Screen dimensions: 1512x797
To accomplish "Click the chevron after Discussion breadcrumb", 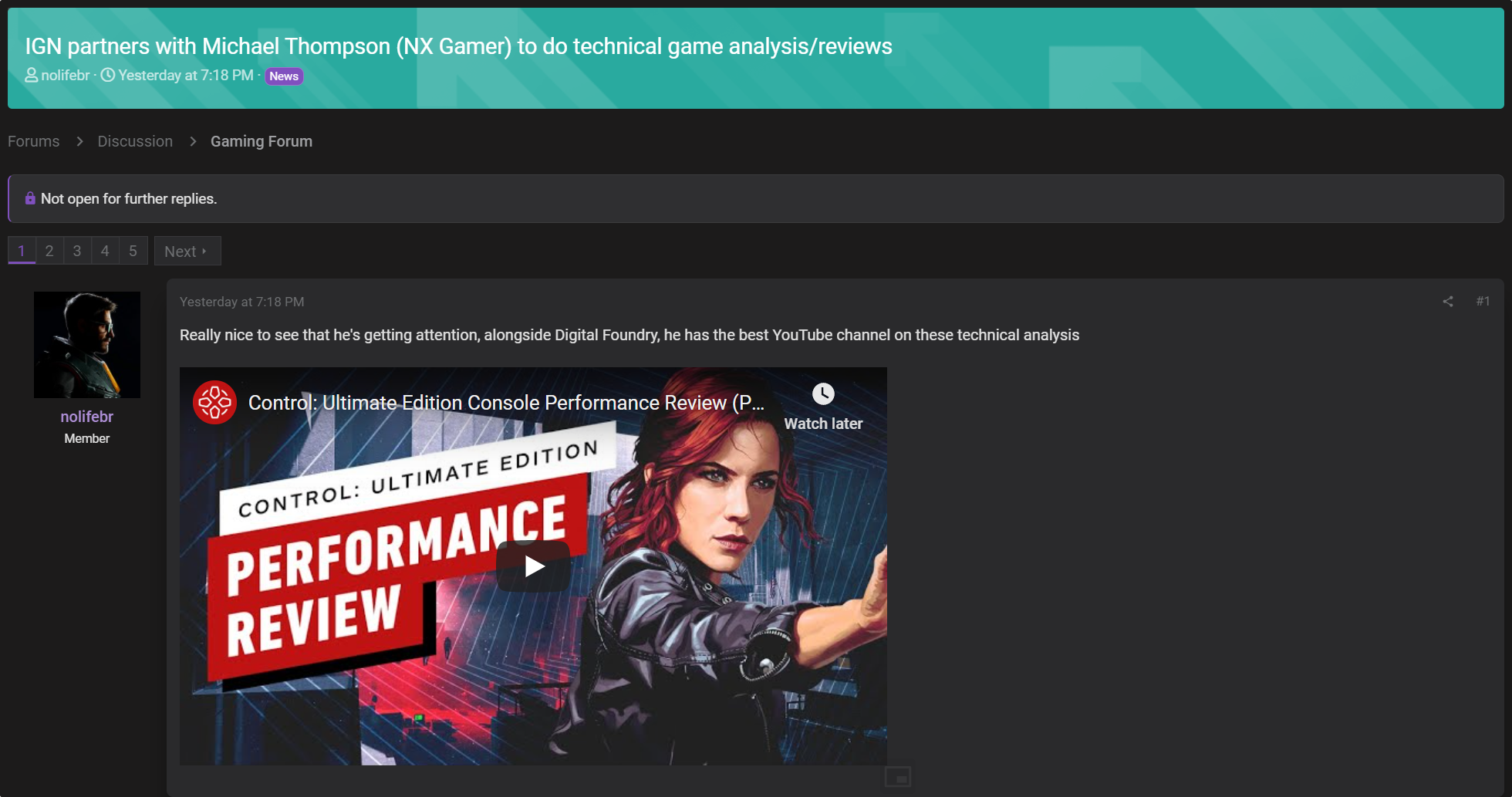I will pyautogui.click(x=193, y=141).
